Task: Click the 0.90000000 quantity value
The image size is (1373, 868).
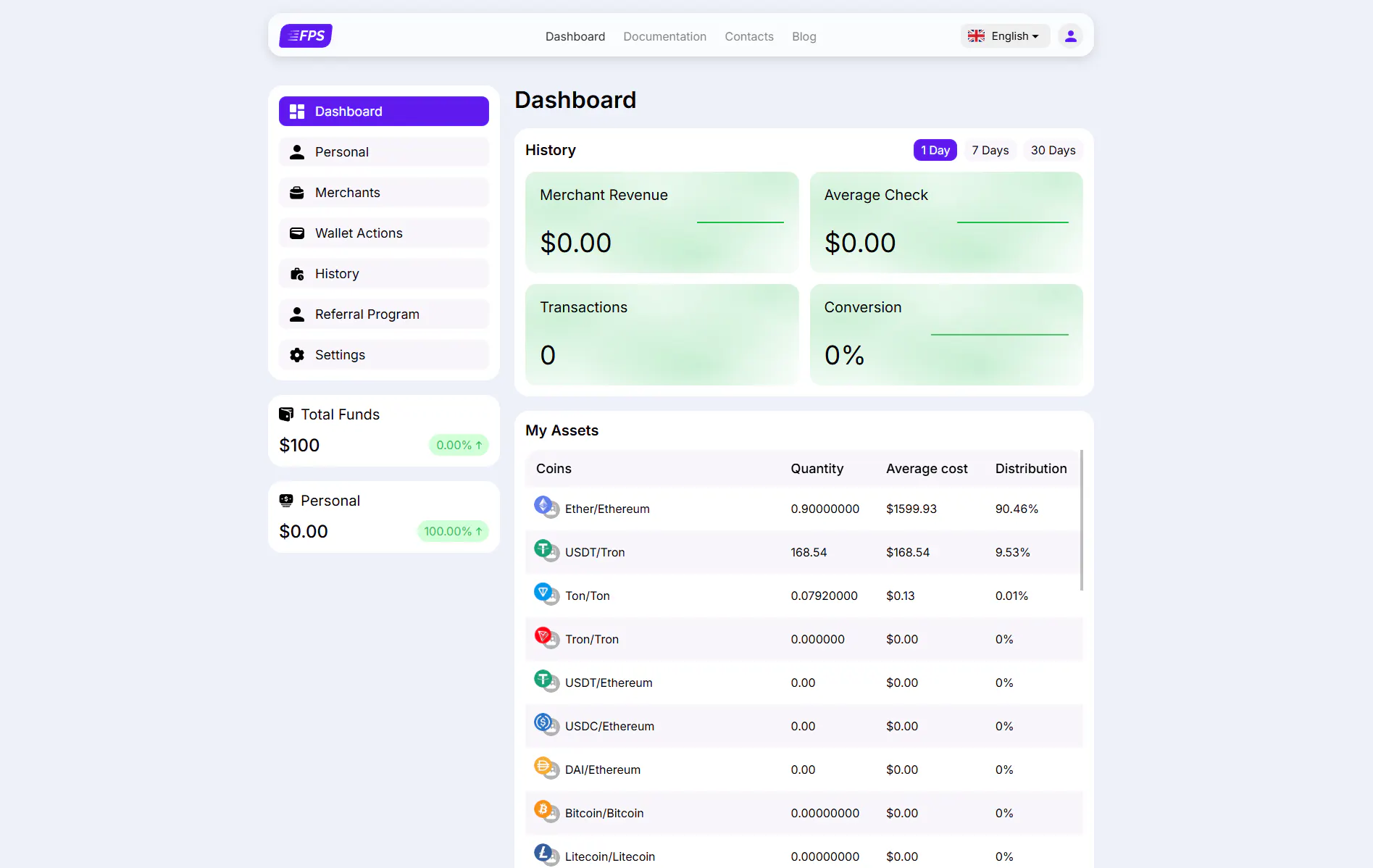Action: pyautogui.click(x=825, y=509)
